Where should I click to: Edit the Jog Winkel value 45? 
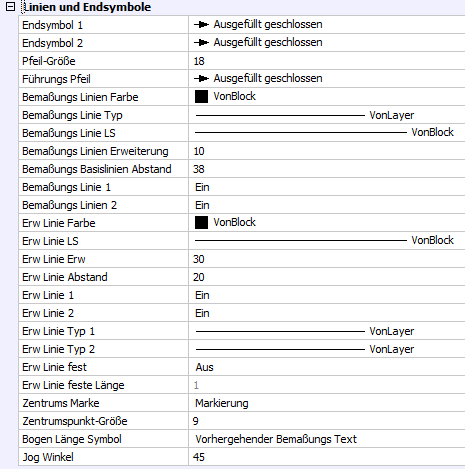pos(327,457)
